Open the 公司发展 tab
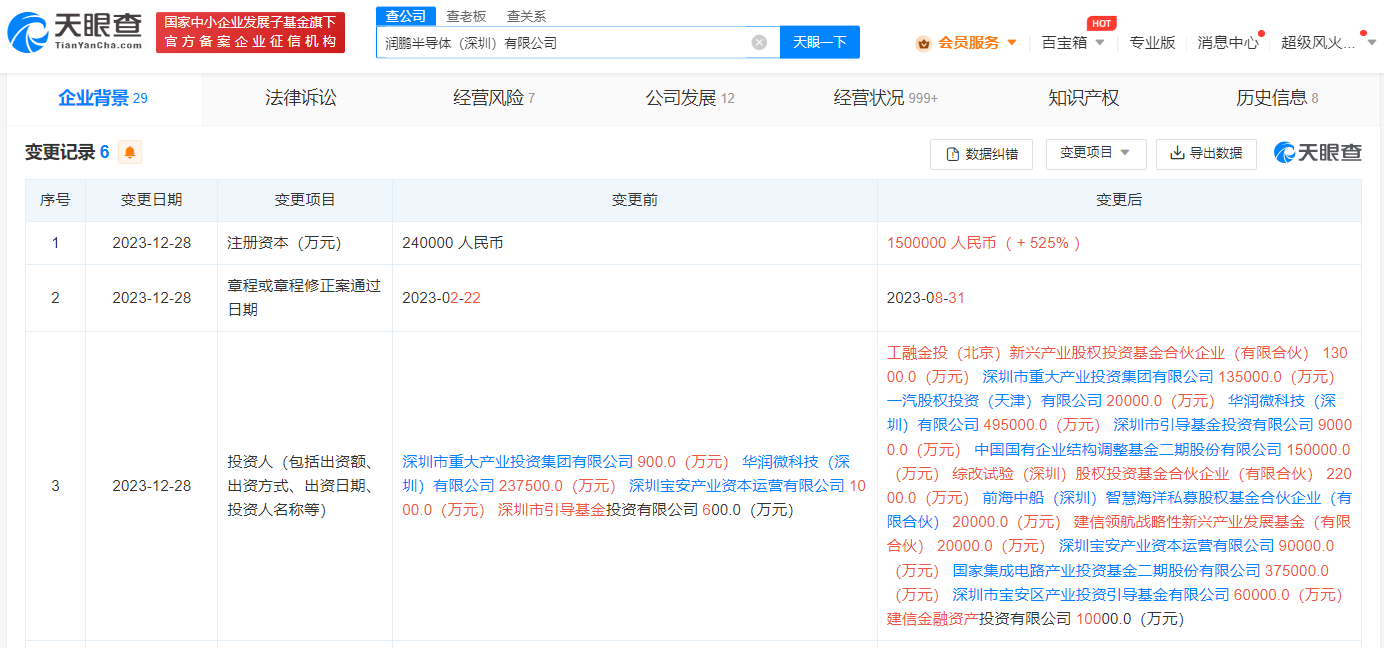This screenshot has height=648, width=1384. 690,98
